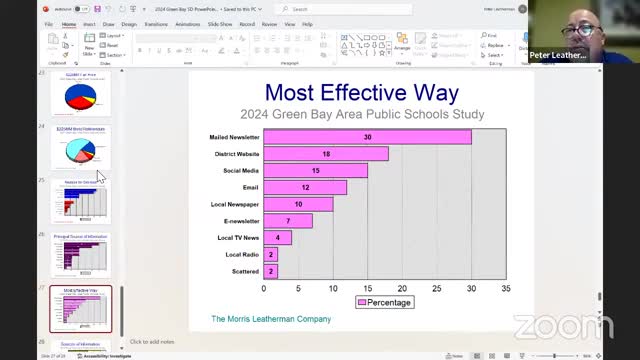Click the Reset button
The height and width of the screenshot is (360, 640).
[x=109, y=45]
